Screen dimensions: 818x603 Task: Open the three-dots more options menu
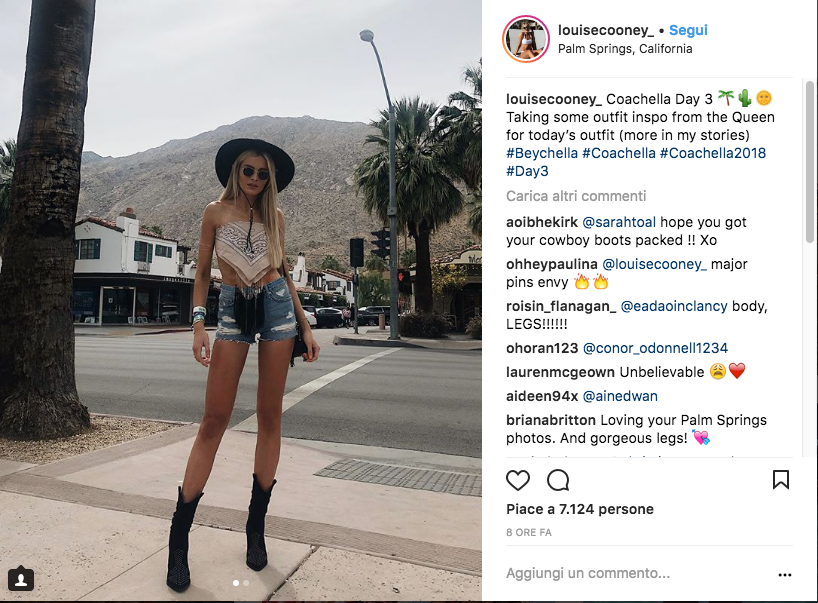pos(785,575)
